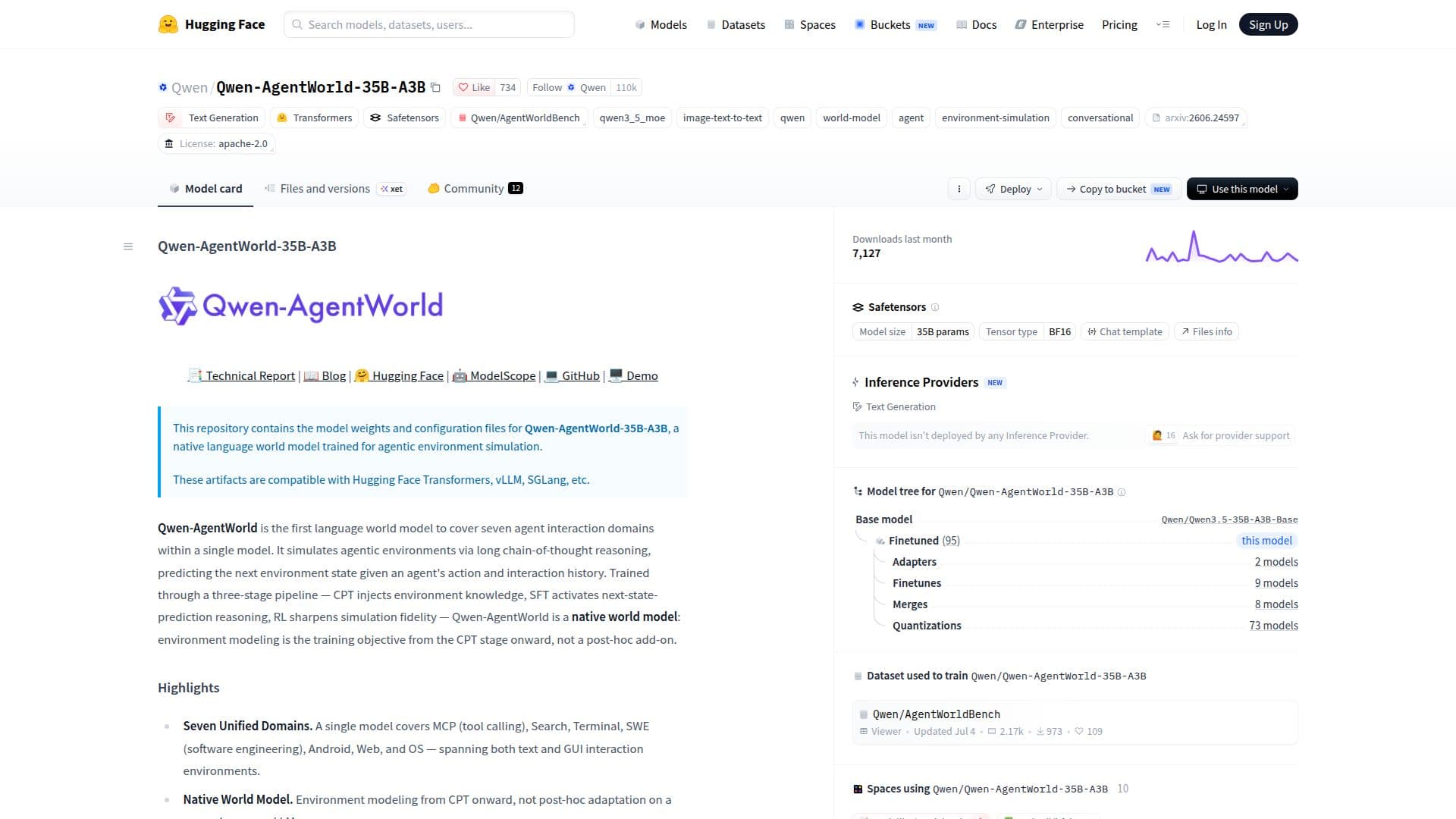Click the Log In link
This screenshot has width=1456, height=819.
click(1211, 24)
